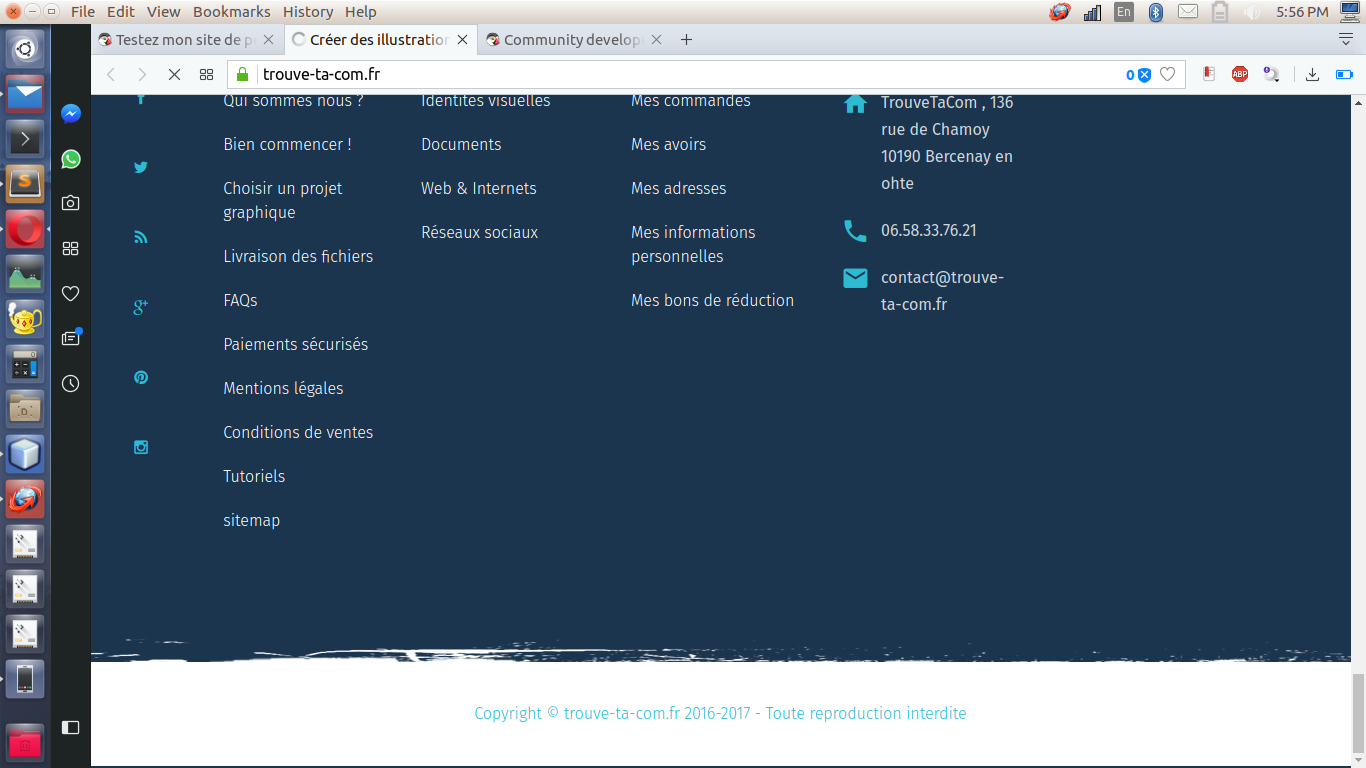
Task: Open the FAQs link
Action: coord(240,300)
